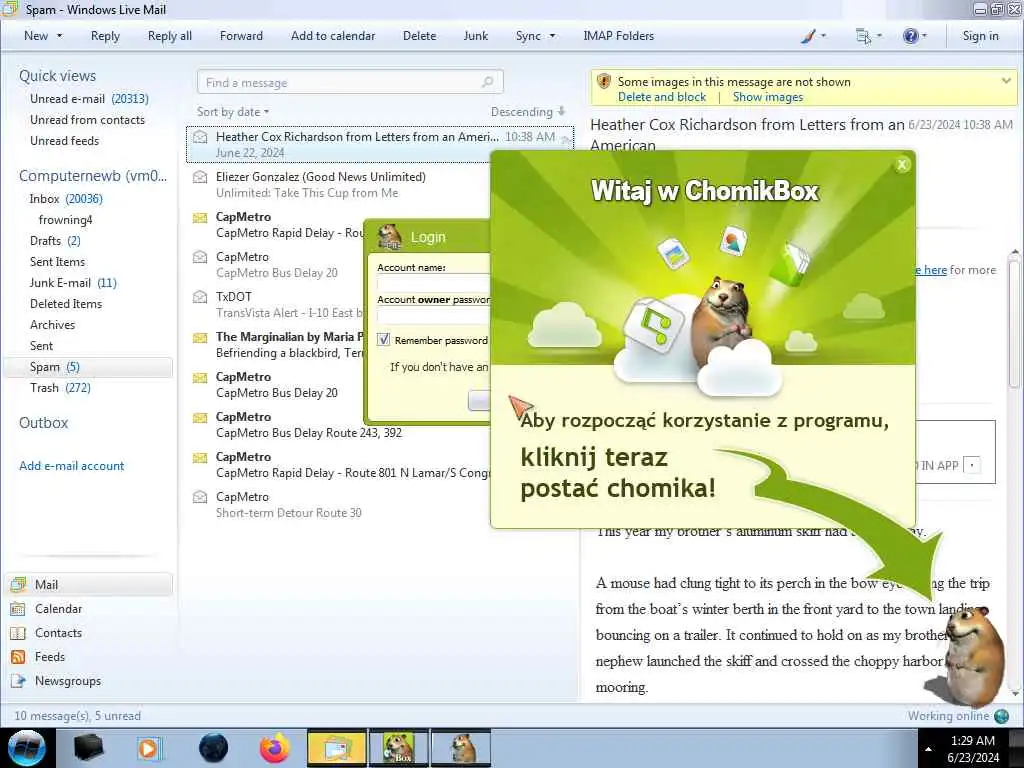This screenshot has height=768, width=1024.
Task: Click the Account owner password field
Action: tap(434, 315)
